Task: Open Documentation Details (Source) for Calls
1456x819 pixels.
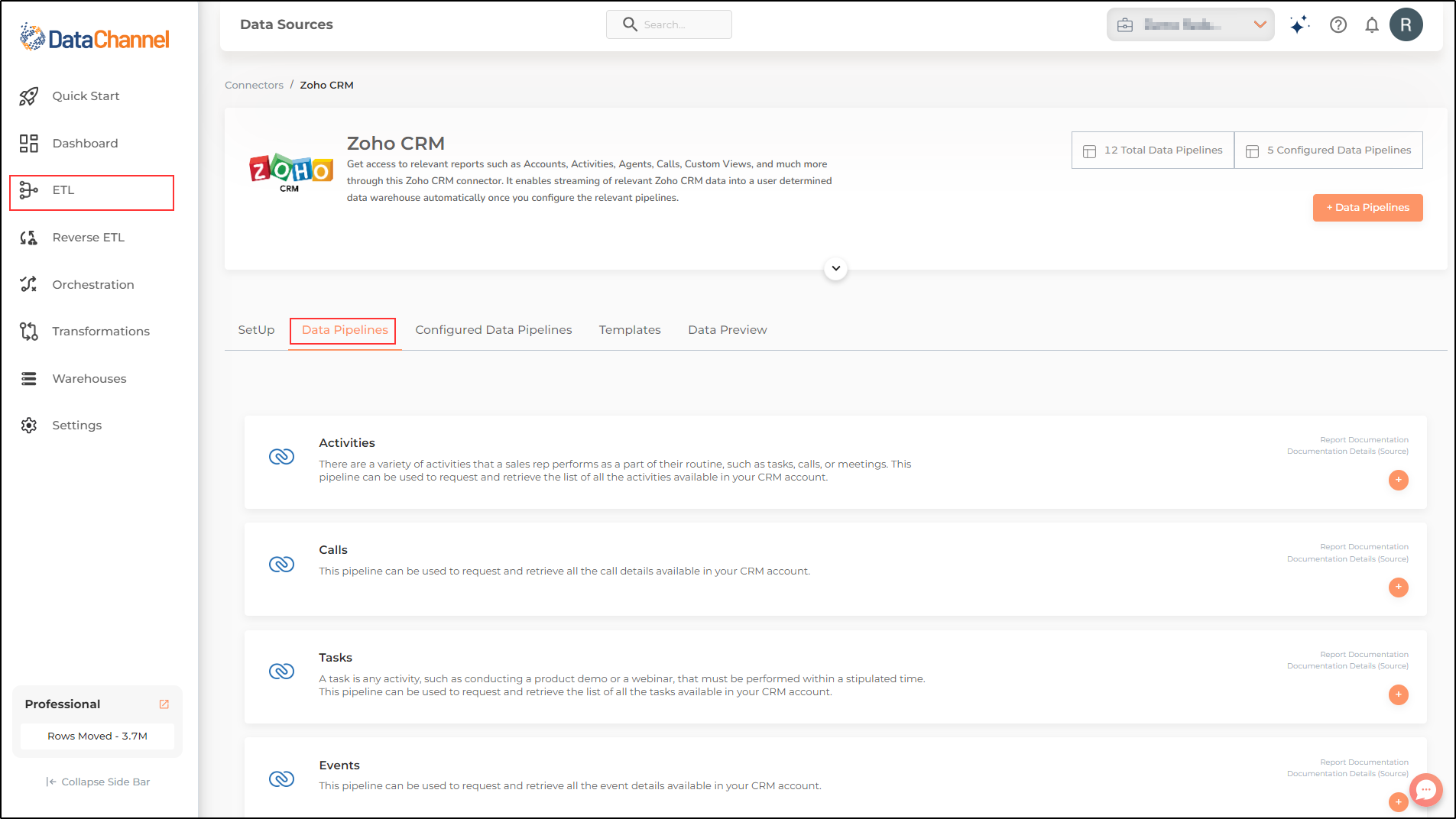Action: (x=1347, y=559)
